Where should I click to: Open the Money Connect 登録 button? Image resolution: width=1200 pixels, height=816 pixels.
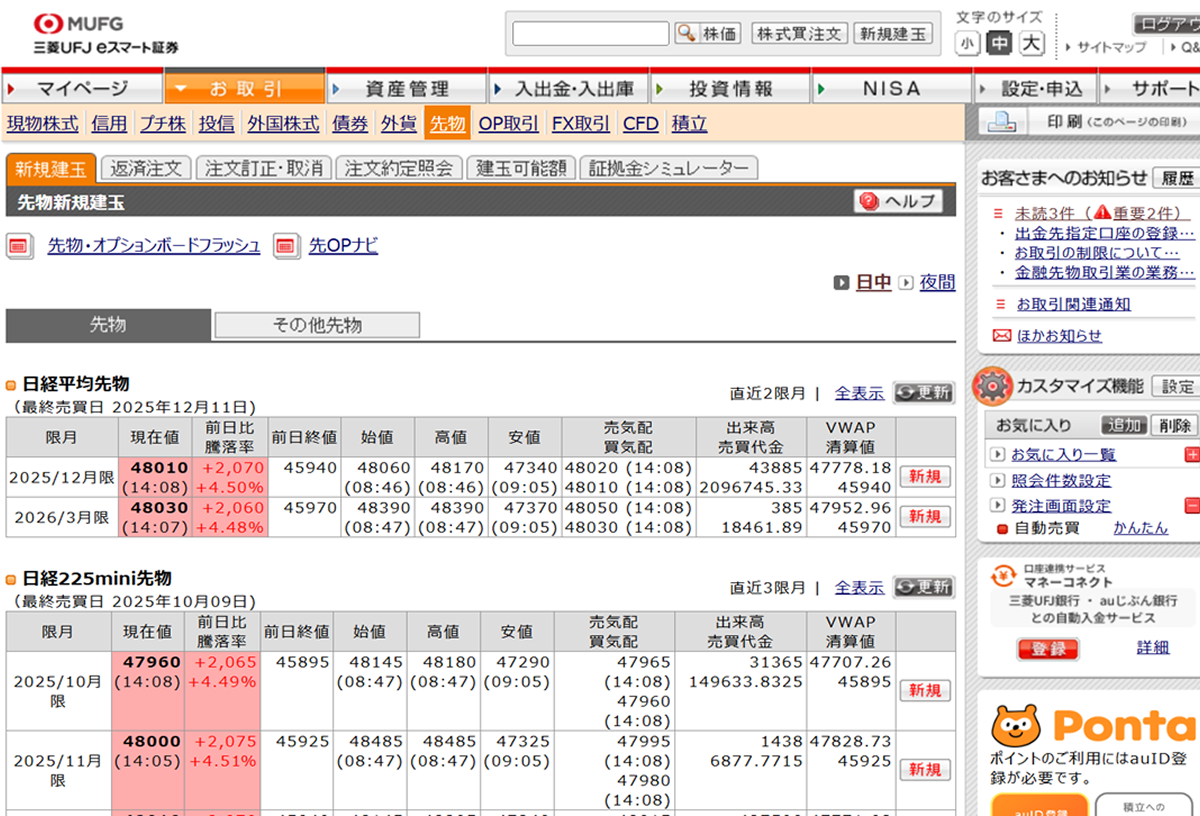tap(1048, 649)
